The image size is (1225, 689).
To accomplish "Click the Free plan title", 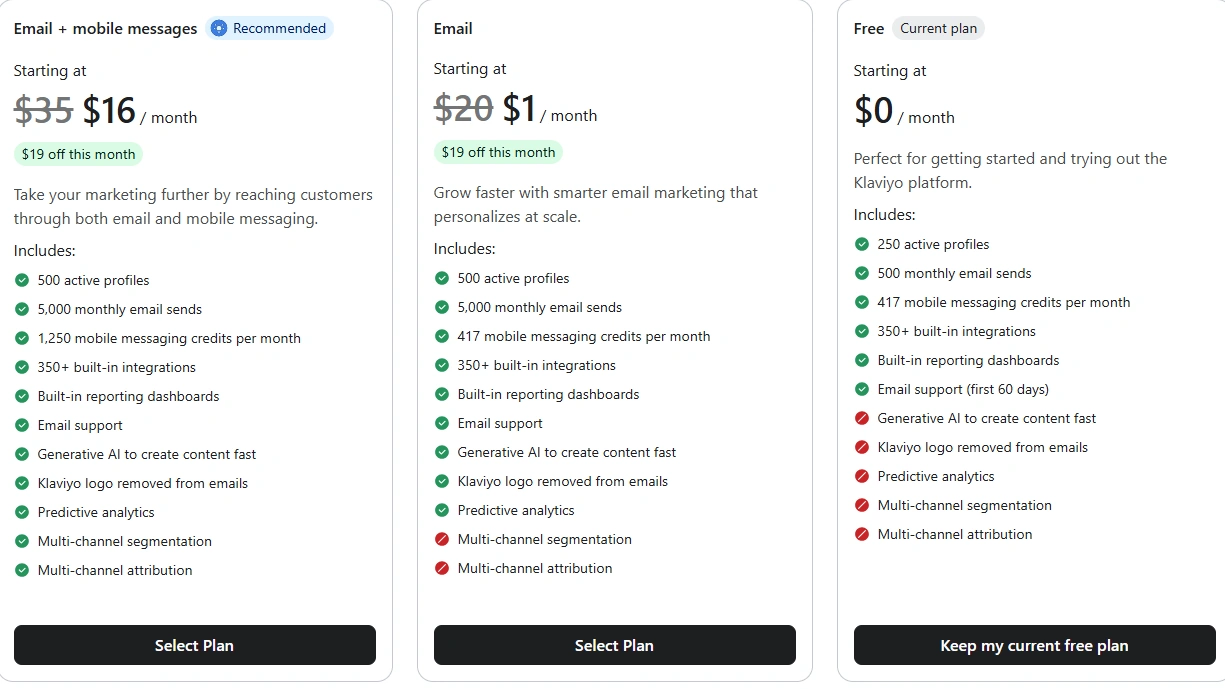I will click(x=869, y=28).
